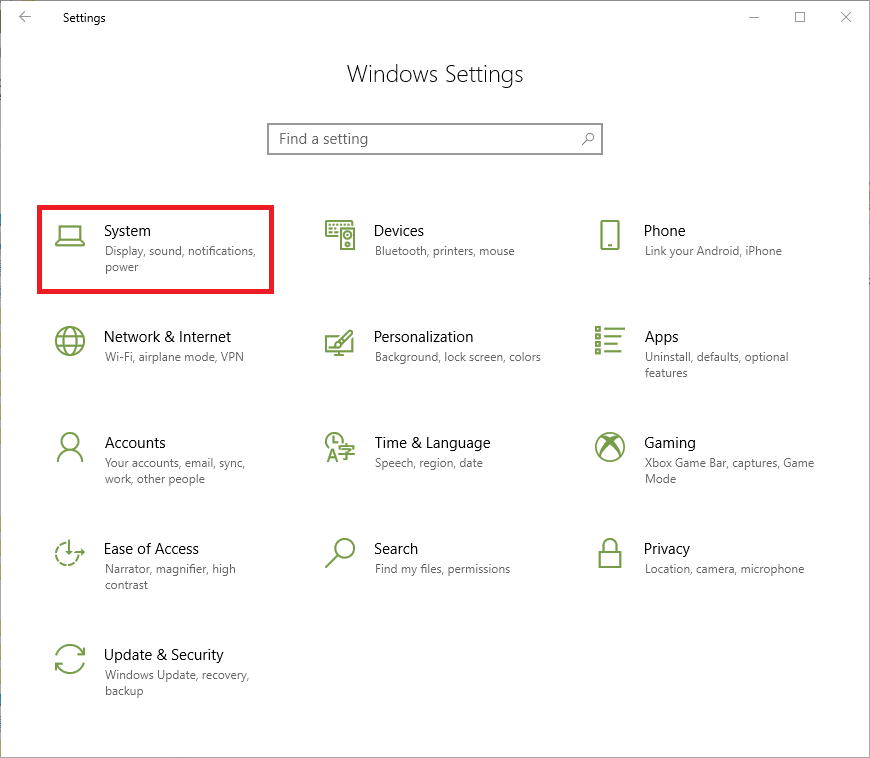Click 'Location, camera, microphone' description
870x758 pixels.
point(724,569)
